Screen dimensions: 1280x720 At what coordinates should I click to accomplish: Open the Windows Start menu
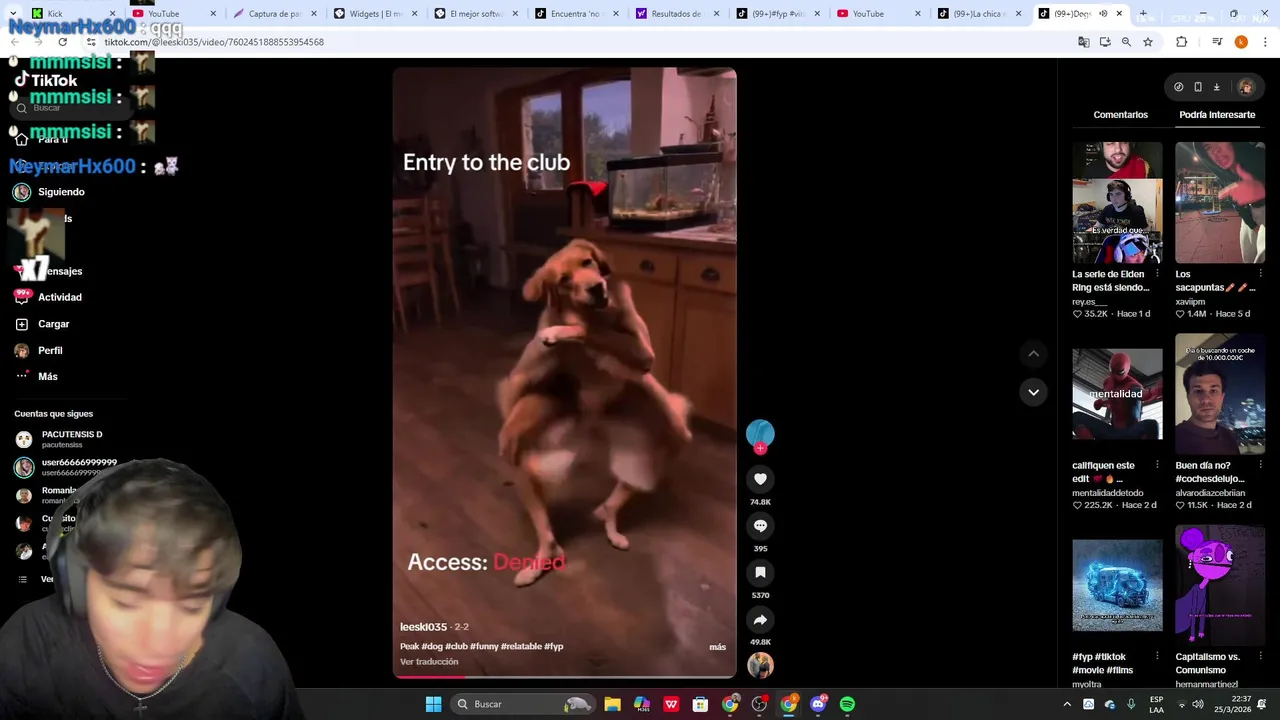point(433,704)
